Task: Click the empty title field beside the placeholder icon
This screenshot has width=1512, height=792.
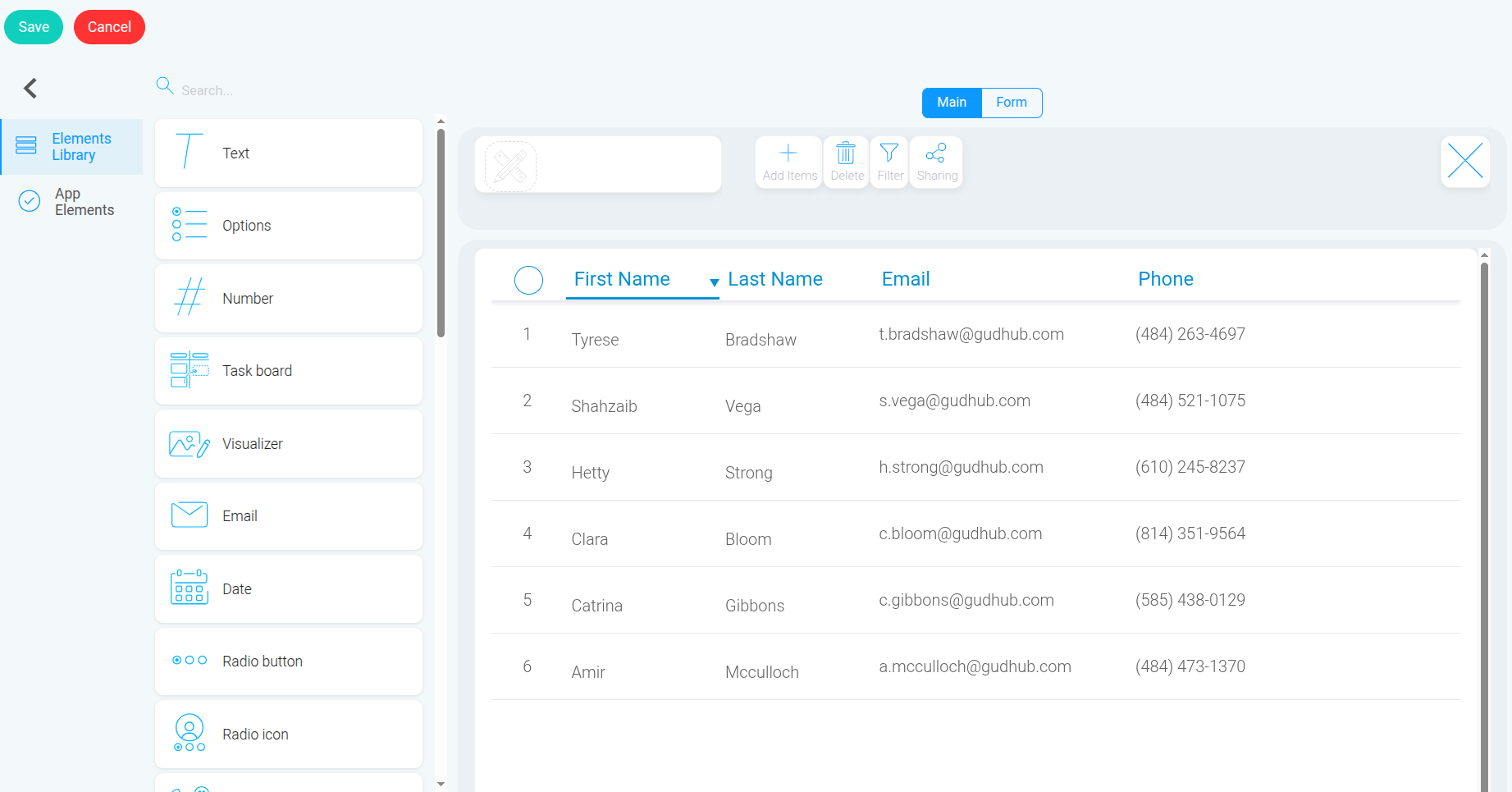Action: [629, 164]
